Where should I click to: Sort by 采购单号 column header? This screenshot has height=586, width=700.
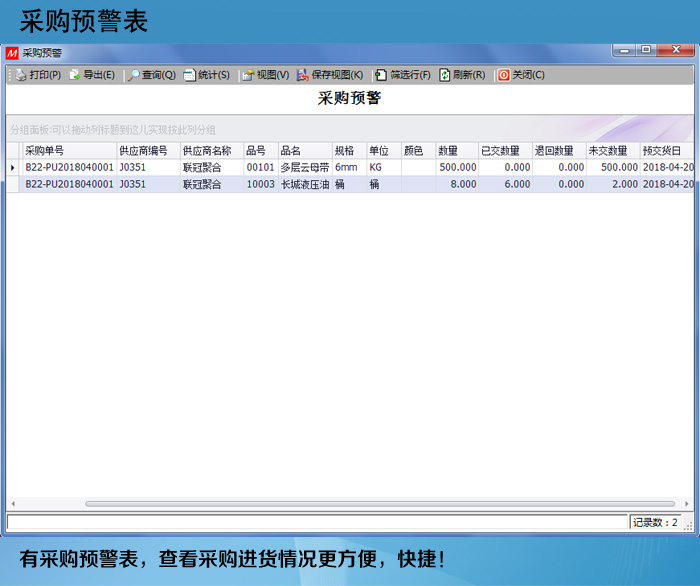(x=69, y=151)
